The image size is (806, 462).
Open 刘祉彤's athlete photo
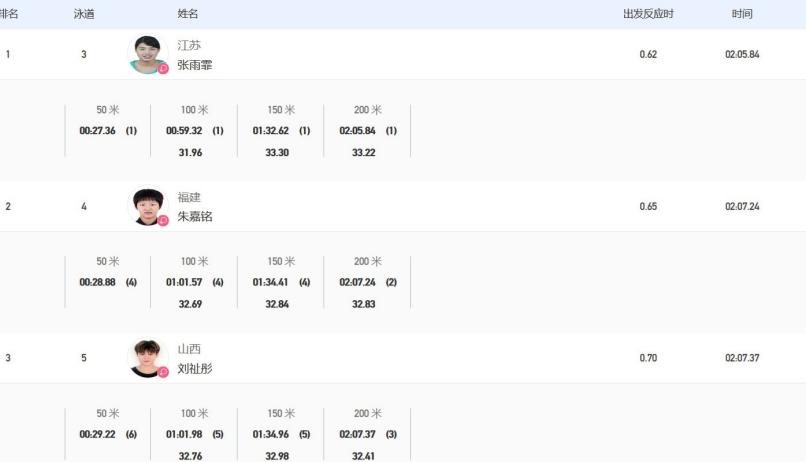(147, 357)
